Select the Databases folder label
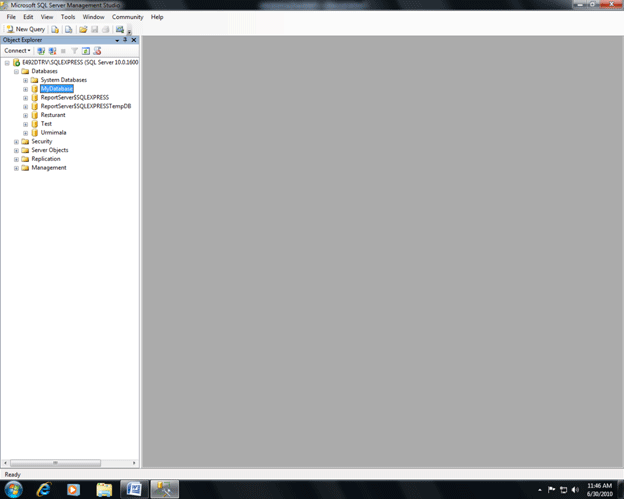Viewport: 624px width, 499px height. (45, 71)
